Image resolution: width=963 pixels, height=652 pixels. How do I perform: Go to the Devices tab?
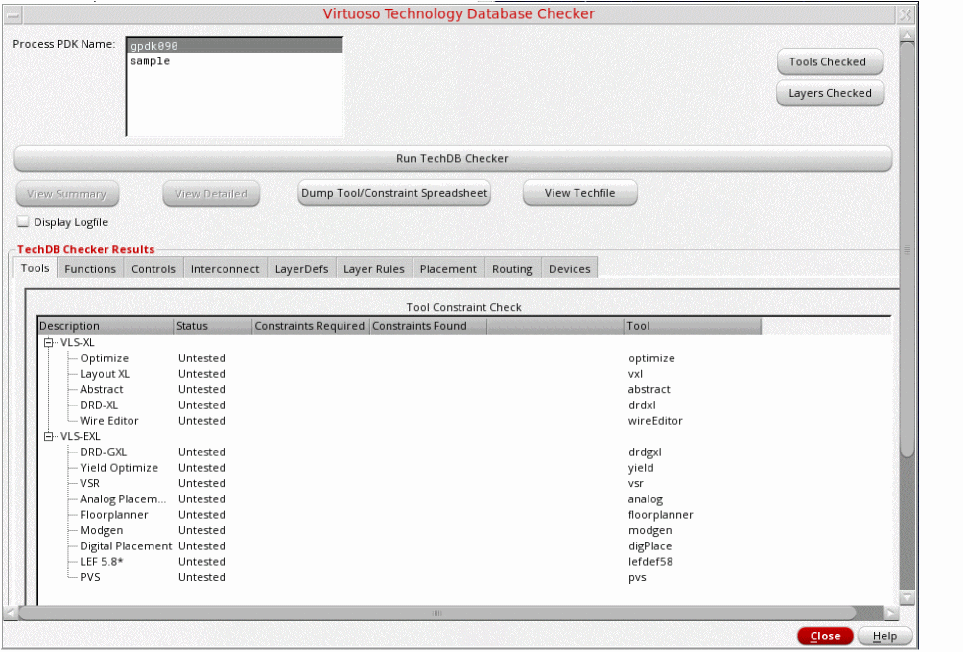[x=569, y=269]
